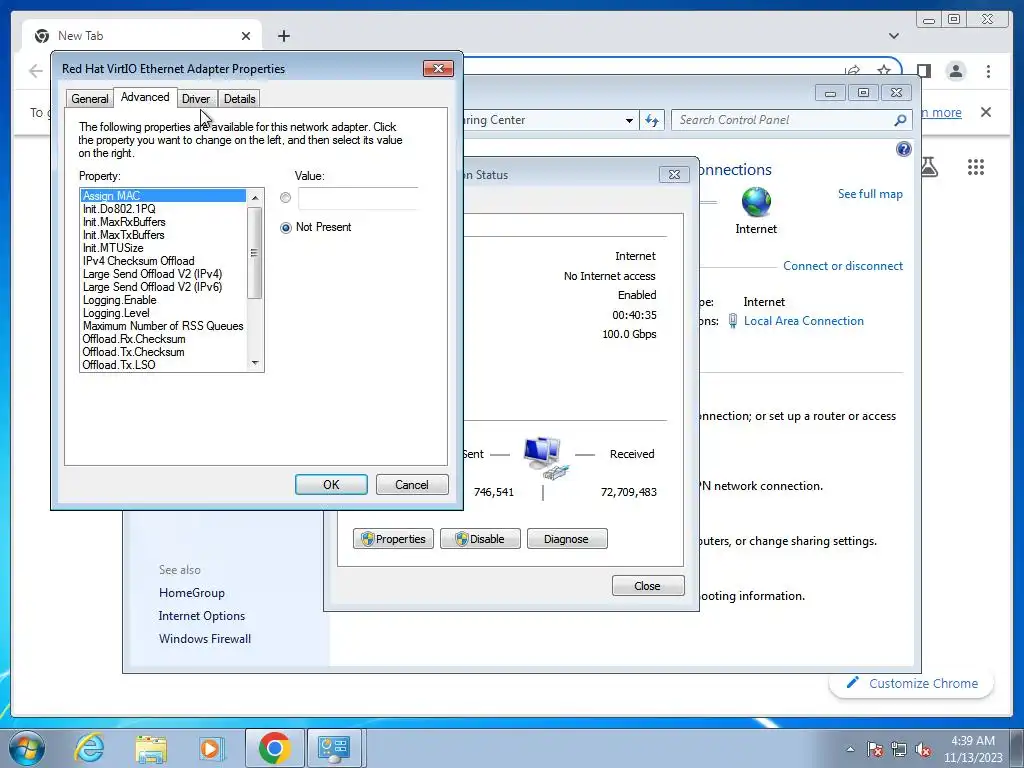Close the New Tab tab
This screenshot has width=1024, height=768.
click(x=246, y=36)
